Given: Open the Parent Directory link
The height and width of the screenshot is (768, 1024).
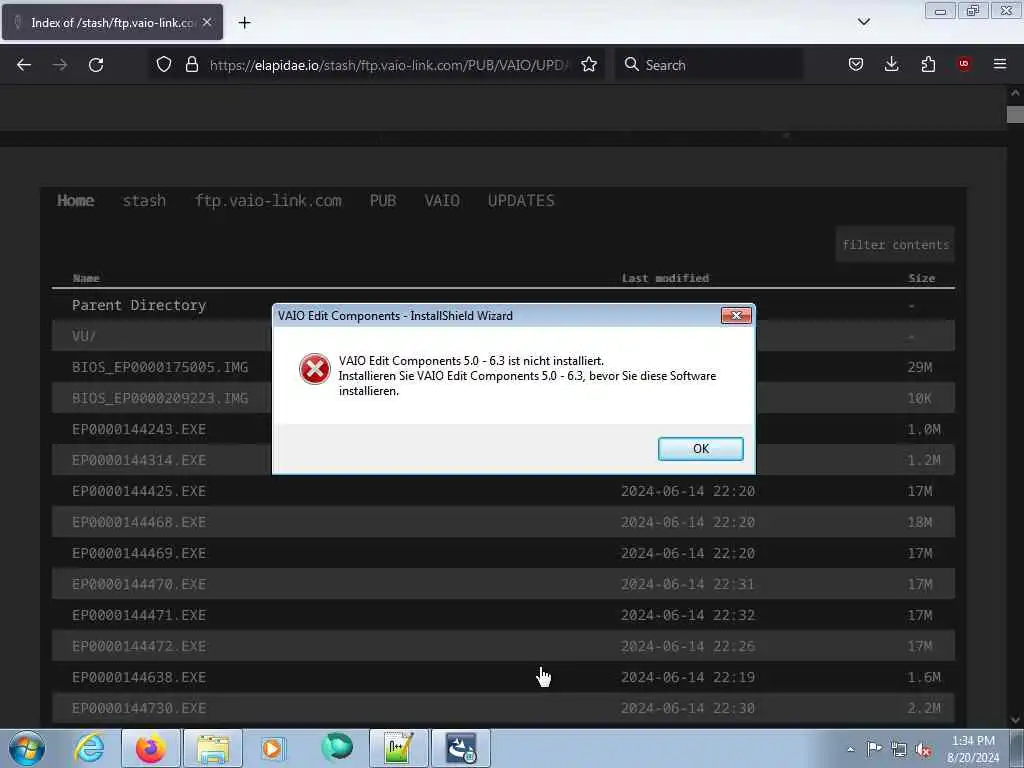Looking at the screenshot, I should (139, 305).
